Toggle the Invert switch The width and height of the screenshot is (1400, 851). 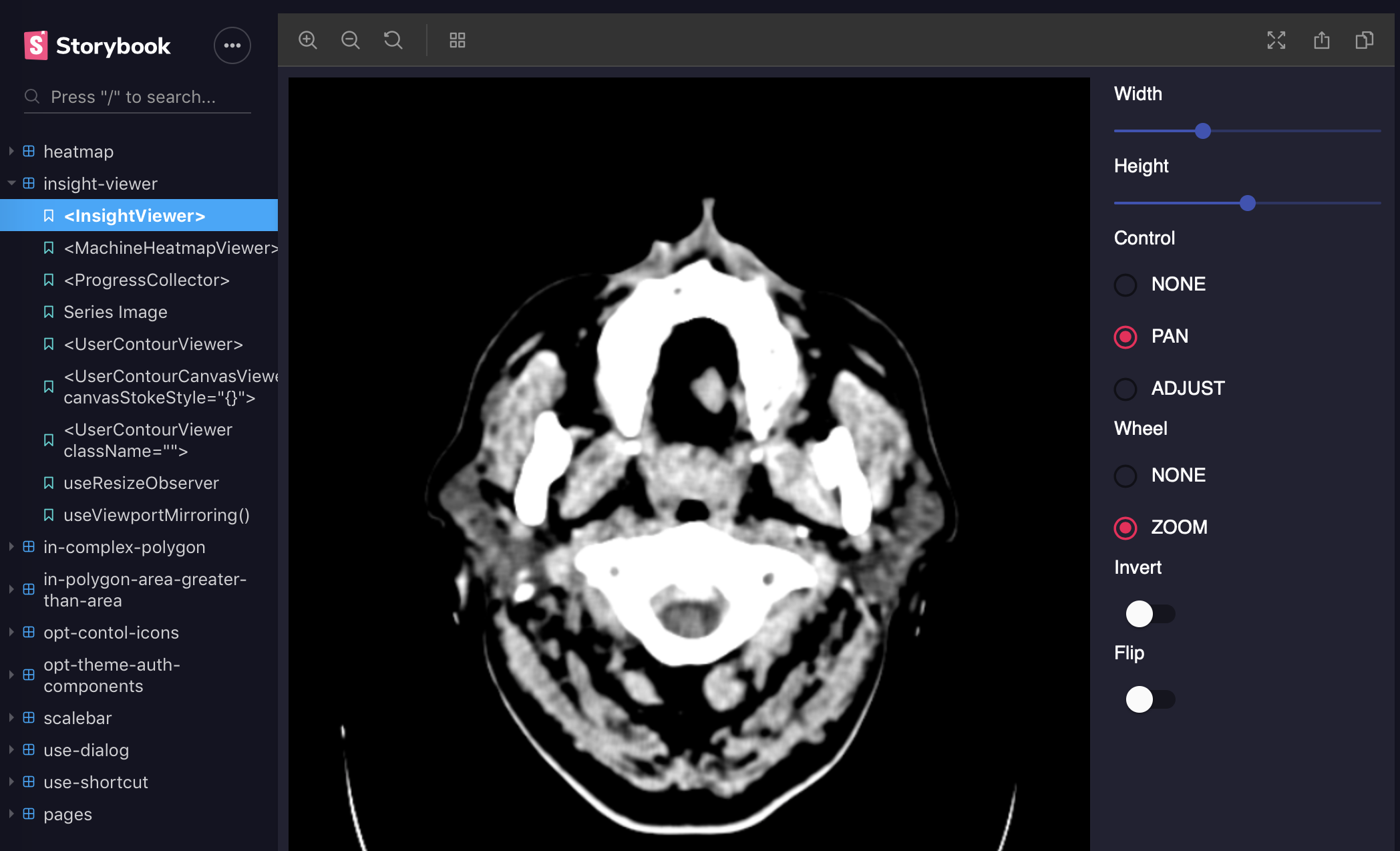point(1150,614)
